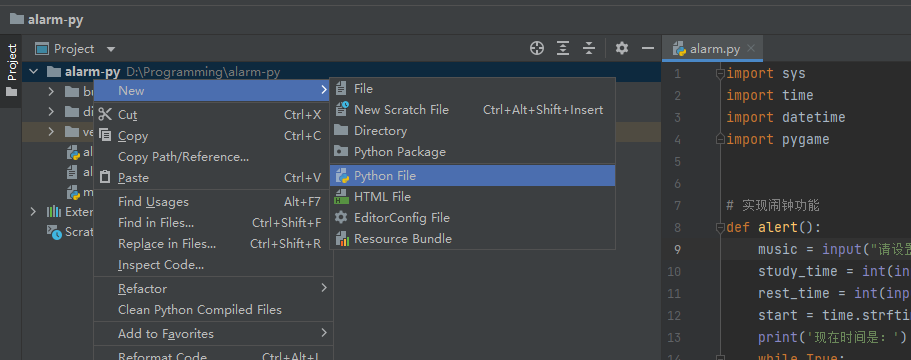Click the Paste clipboard icon in context menu
911x360 pixels.
coord(105,177)
